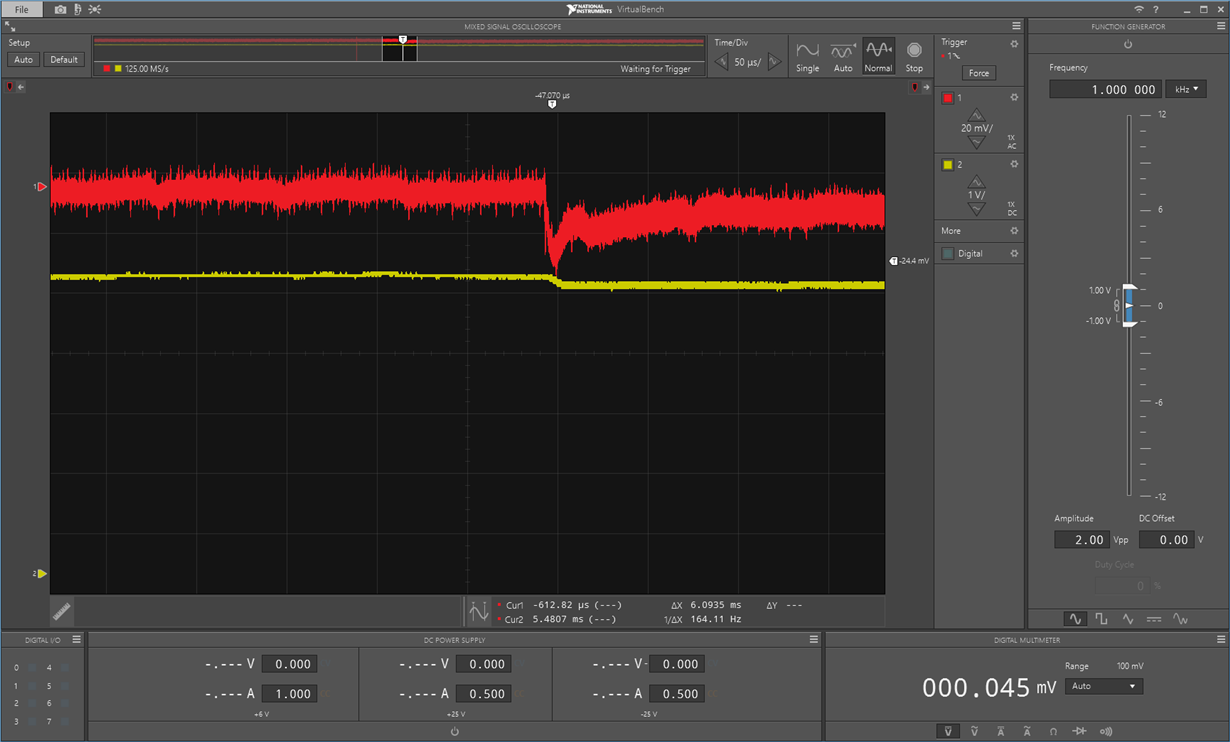
Task: Select DC voltage mode on multimeter
Action: (948, 731)
